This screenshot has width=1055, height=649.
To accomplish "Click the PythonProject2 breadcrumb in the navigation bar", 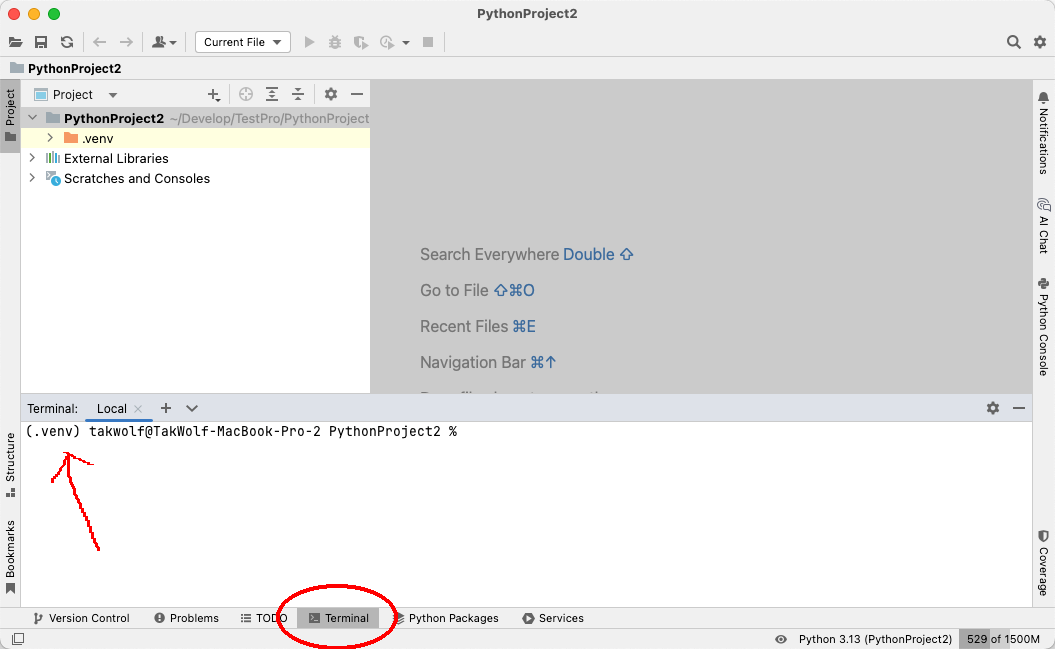I will [66, 69].
